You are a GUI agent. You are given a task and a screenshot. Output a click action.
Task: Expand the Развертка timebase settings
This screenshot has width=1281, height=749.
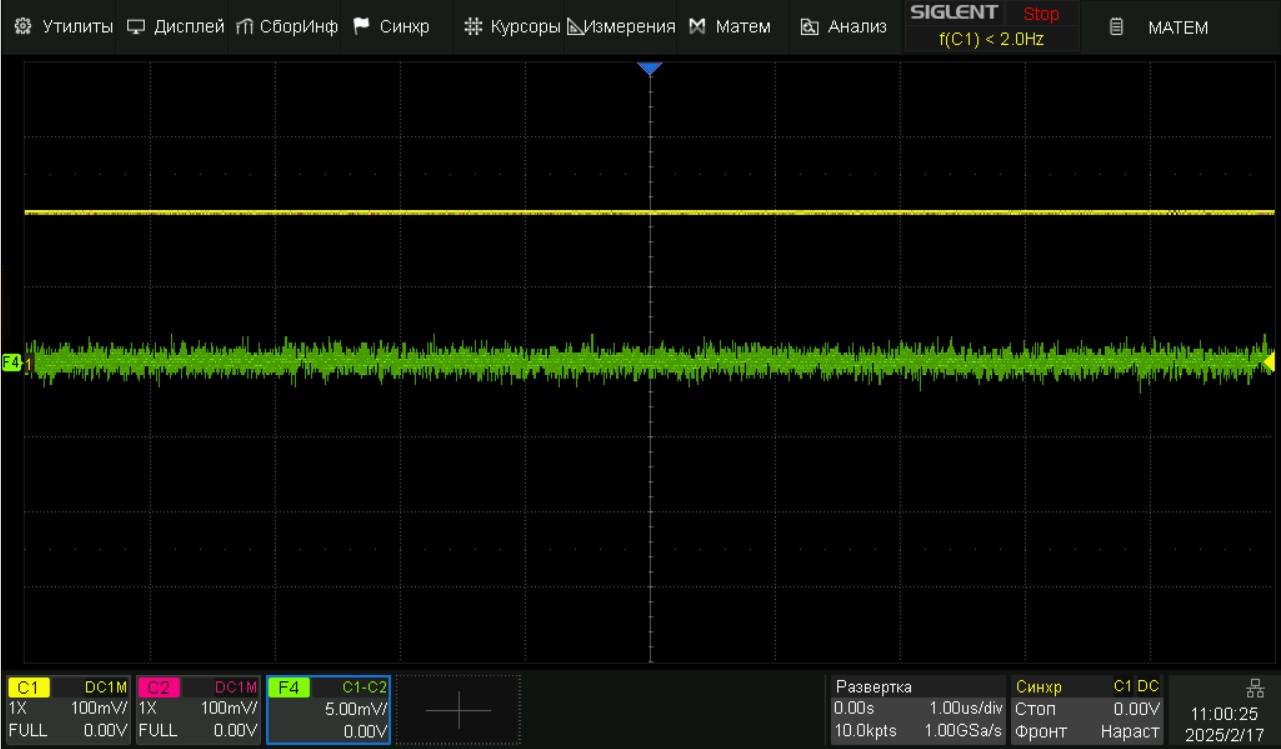917,709
